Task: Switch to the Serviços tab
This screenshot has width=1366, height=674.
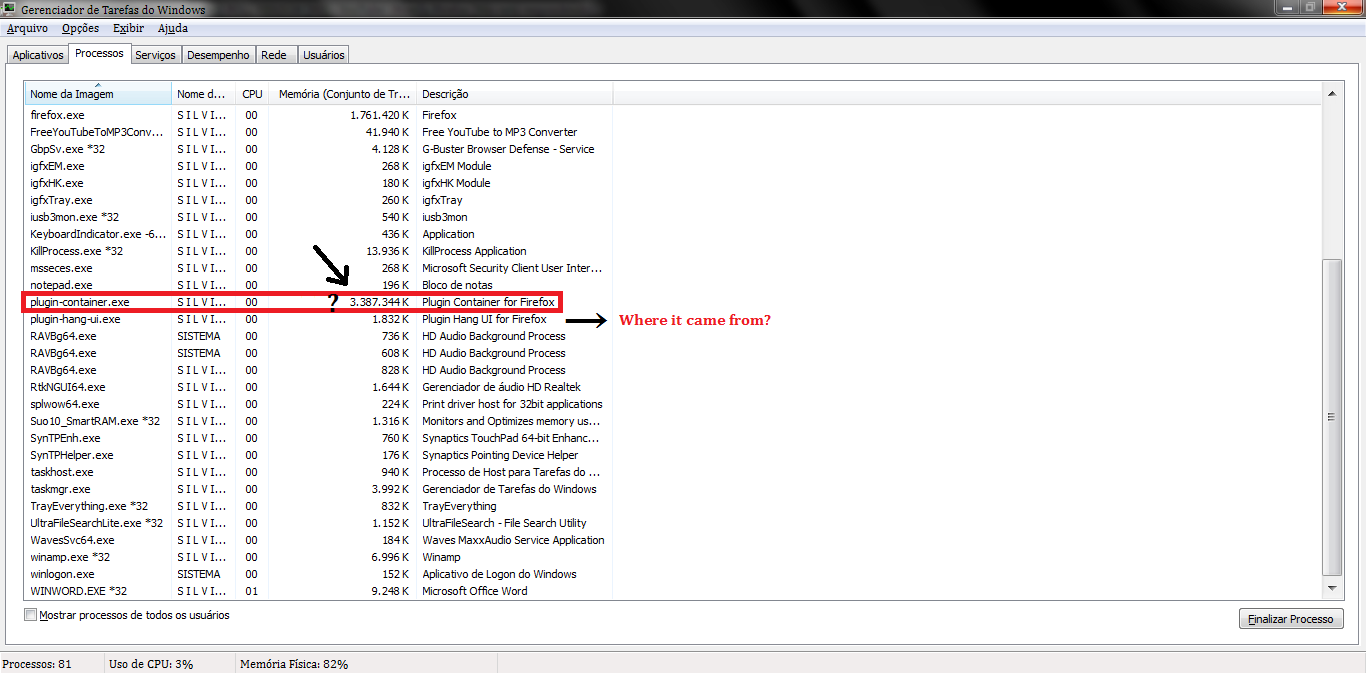Action: pos(155,55)
